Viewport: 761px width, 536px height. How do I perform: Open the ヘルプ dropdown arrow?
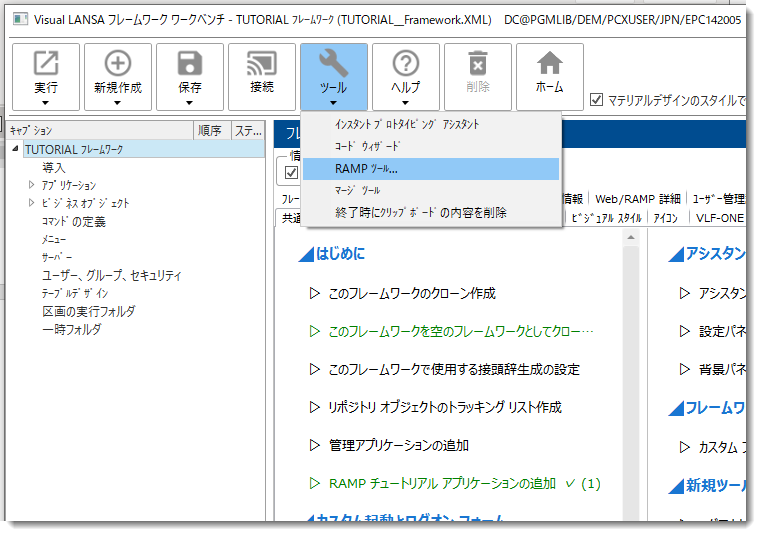[405, 103]
